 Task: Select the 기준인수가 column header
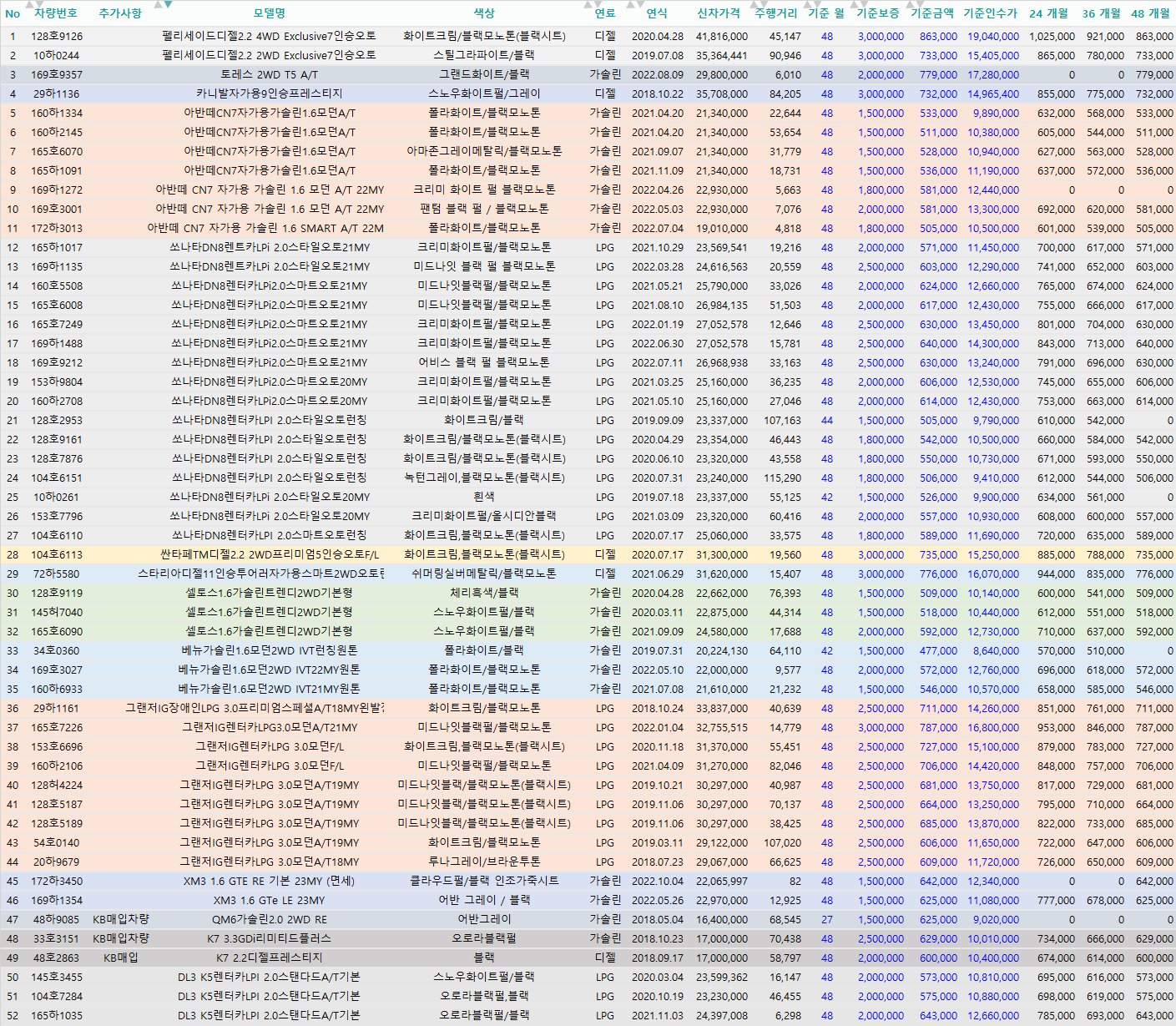(x=991, y=13)
